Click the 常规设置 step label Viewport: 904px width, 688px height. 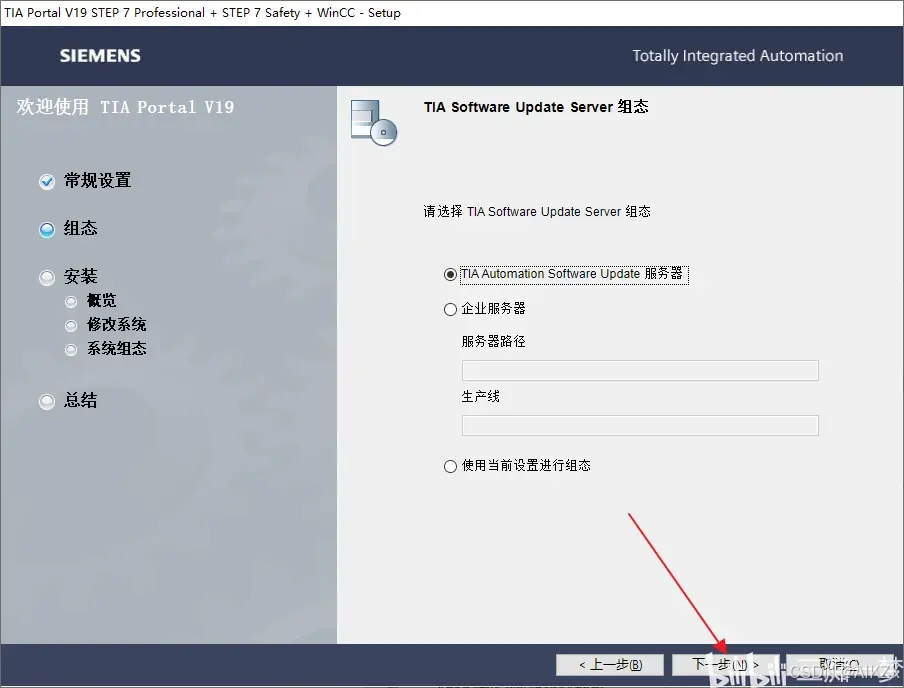(97, 181)
